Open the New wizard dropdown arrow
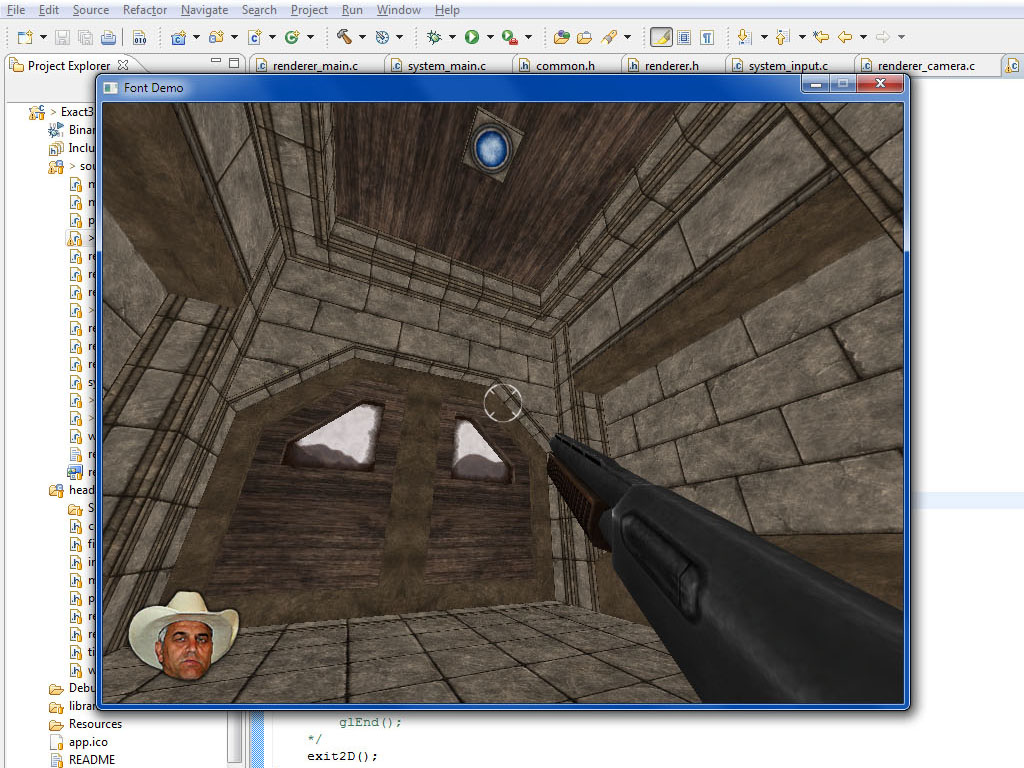The height and width of the screenshot is (768, 1024). tap(43, 37)
